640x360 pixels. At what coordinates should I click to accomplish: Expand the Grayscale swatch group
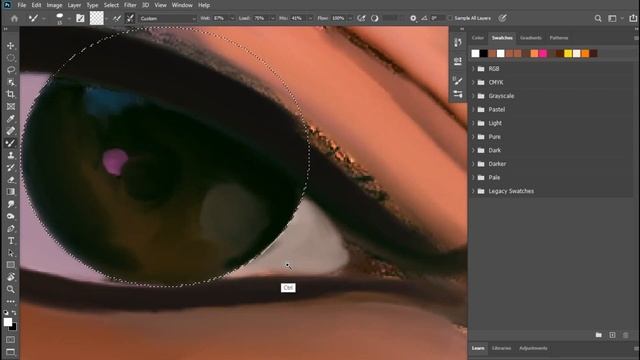[x=473, y=96]
